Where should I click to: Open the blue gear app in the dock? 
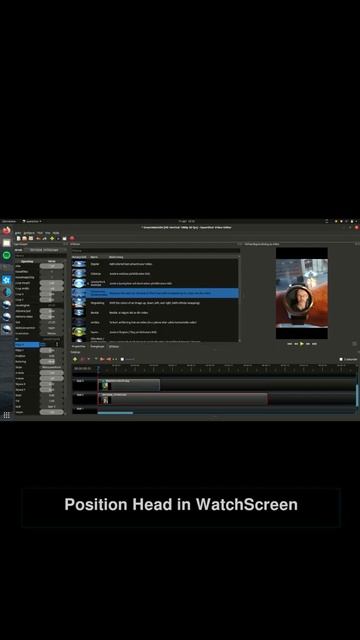(7, 280)
